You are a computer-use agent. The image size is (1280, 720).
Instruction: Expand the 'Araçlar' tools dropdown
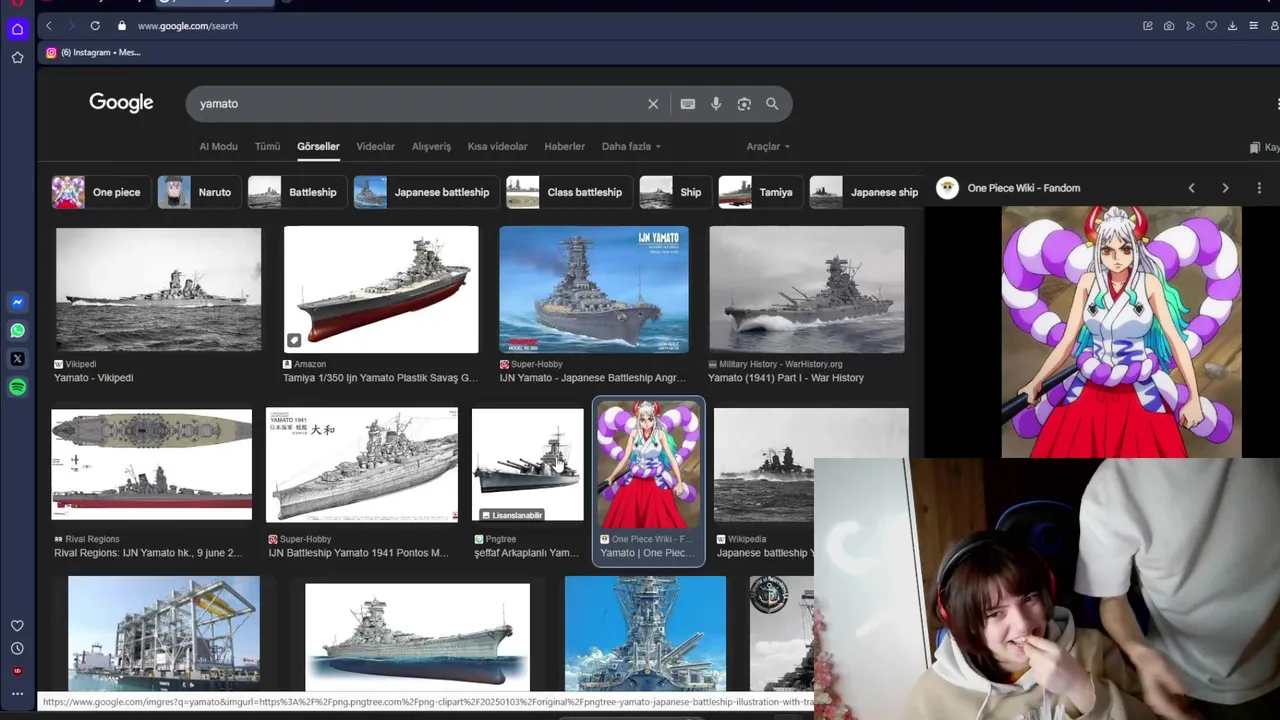(768, 147)
